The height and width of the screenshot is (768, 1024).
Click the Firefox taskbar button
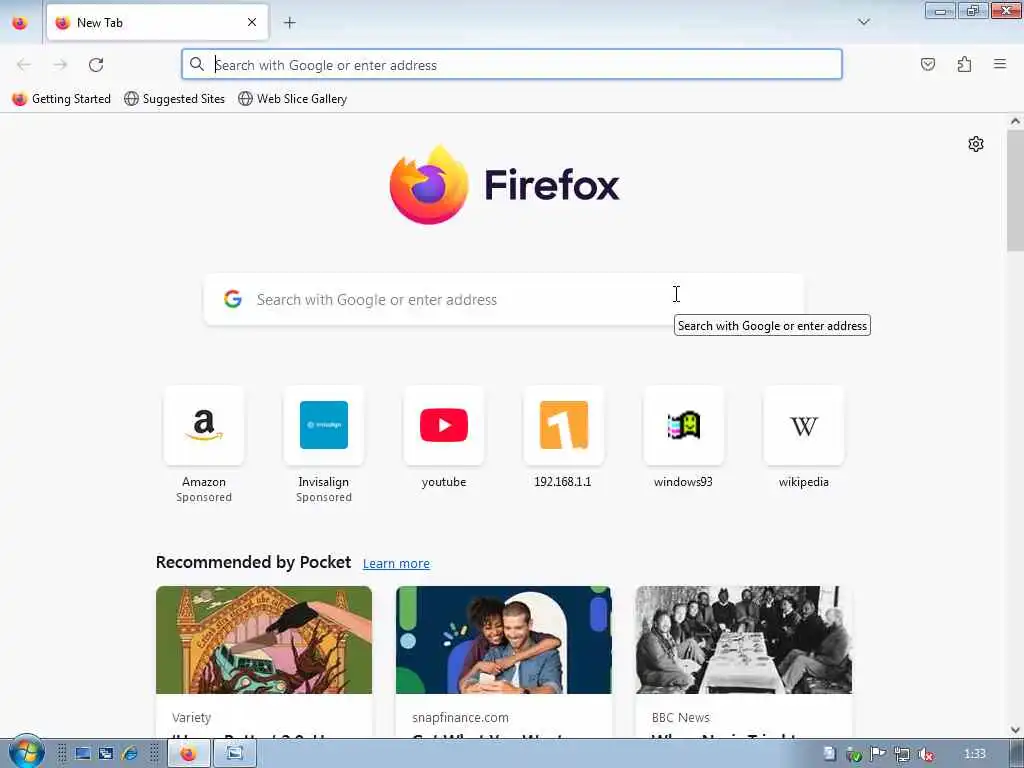(x=189, y=754)
